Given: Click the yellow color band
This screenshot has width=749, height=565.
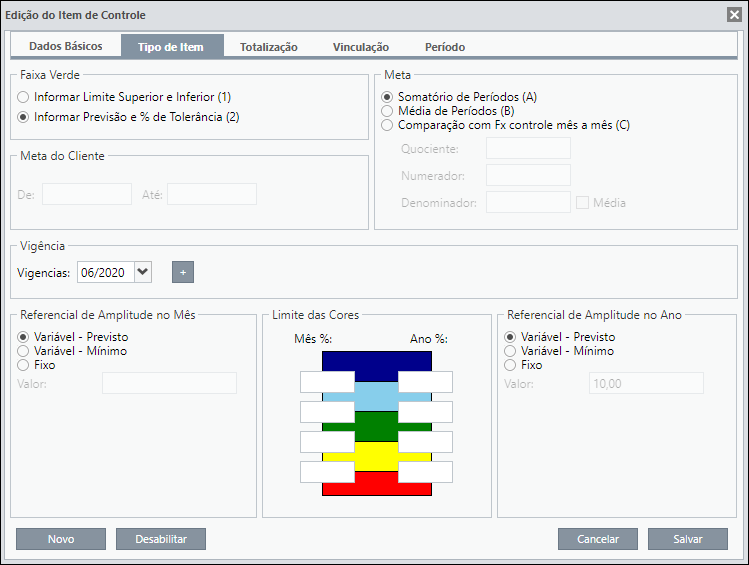Looking at the screenshot, I should tap(377, 456).
